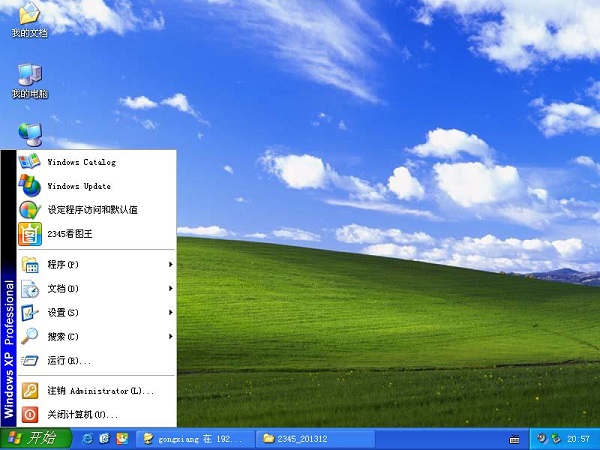Click the taskbar clock showing 20:57

click(578, 438)
